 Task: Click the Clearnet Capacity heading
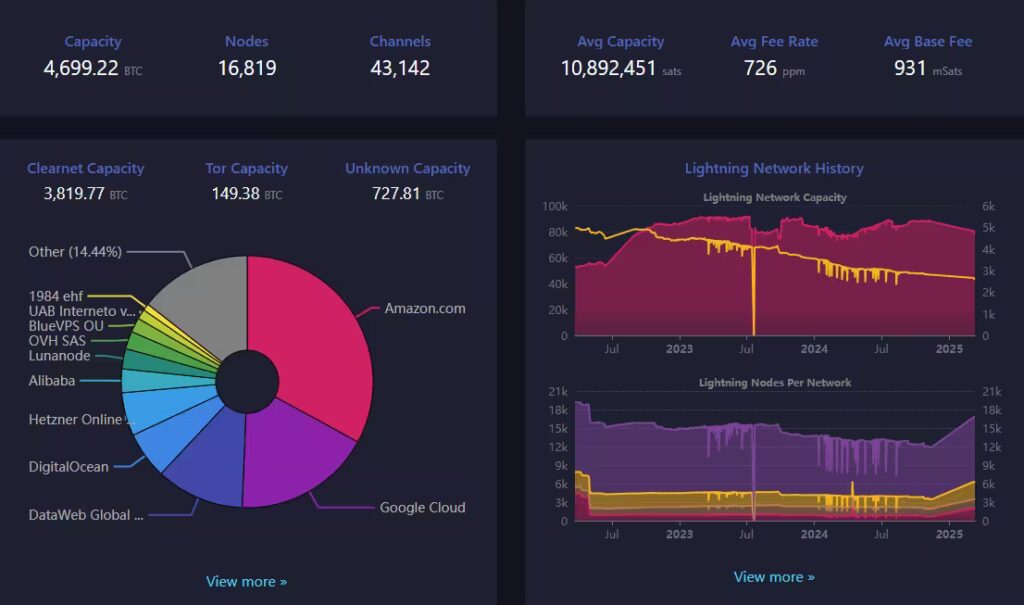tap(85, 168)
